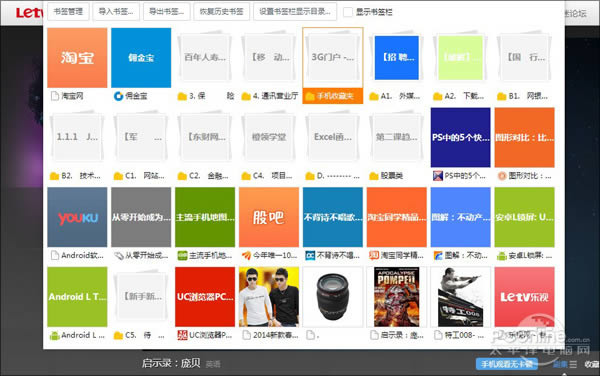Open folder icon labeled 3. 保险
Viewport: 600px width, 376px height.
click(x=182, y=96)
